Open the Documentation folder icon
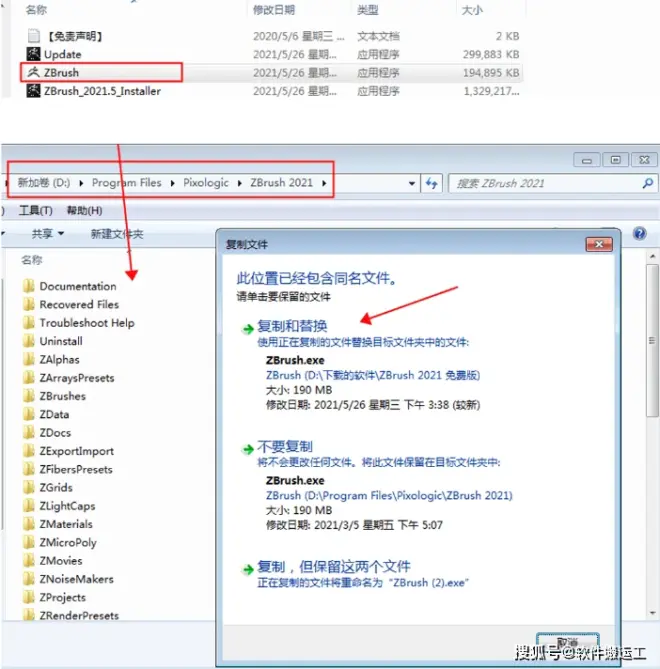The width and height of the screenshot is (660, 669). [29, 286]
